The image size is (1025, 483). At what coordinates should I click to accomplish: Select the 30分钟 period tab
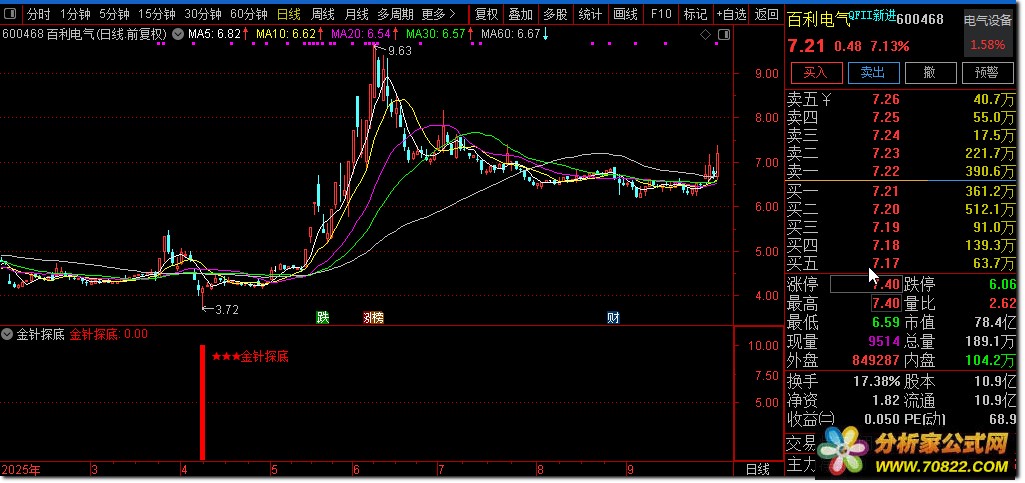click(x=203, y=14)
